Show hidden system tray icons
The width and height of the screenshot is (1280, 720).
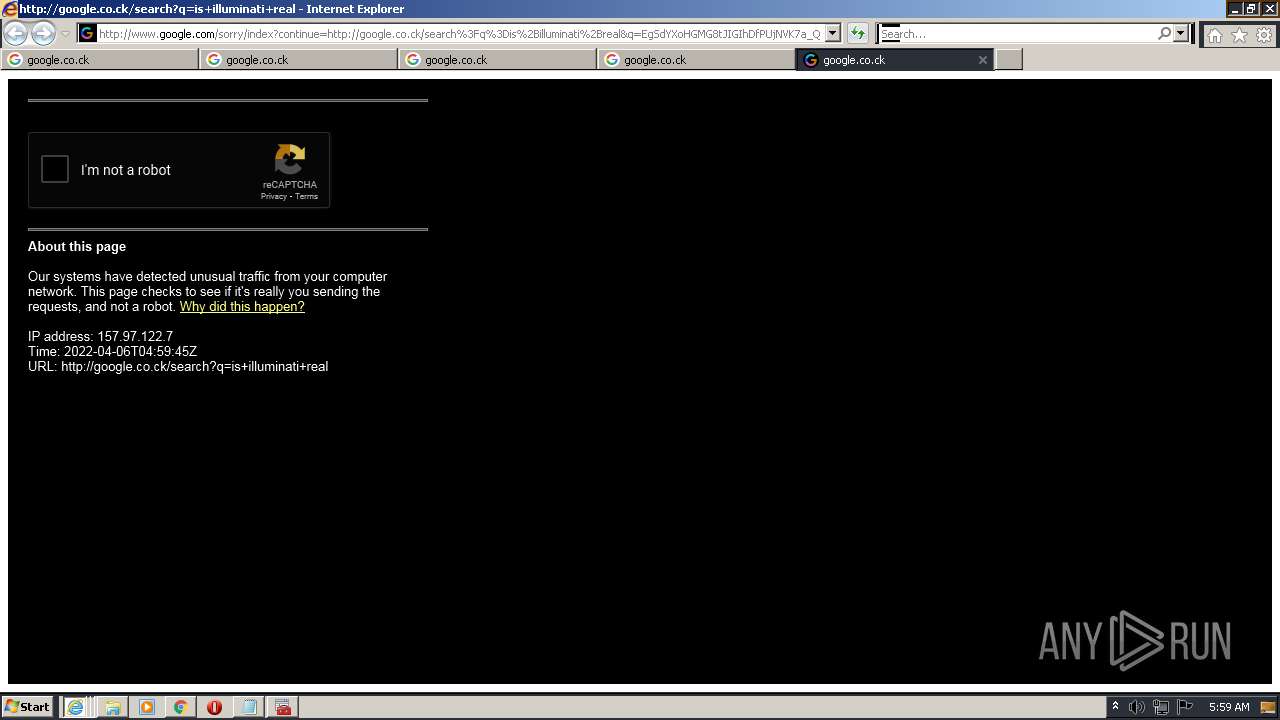(x=1115, y=707)
